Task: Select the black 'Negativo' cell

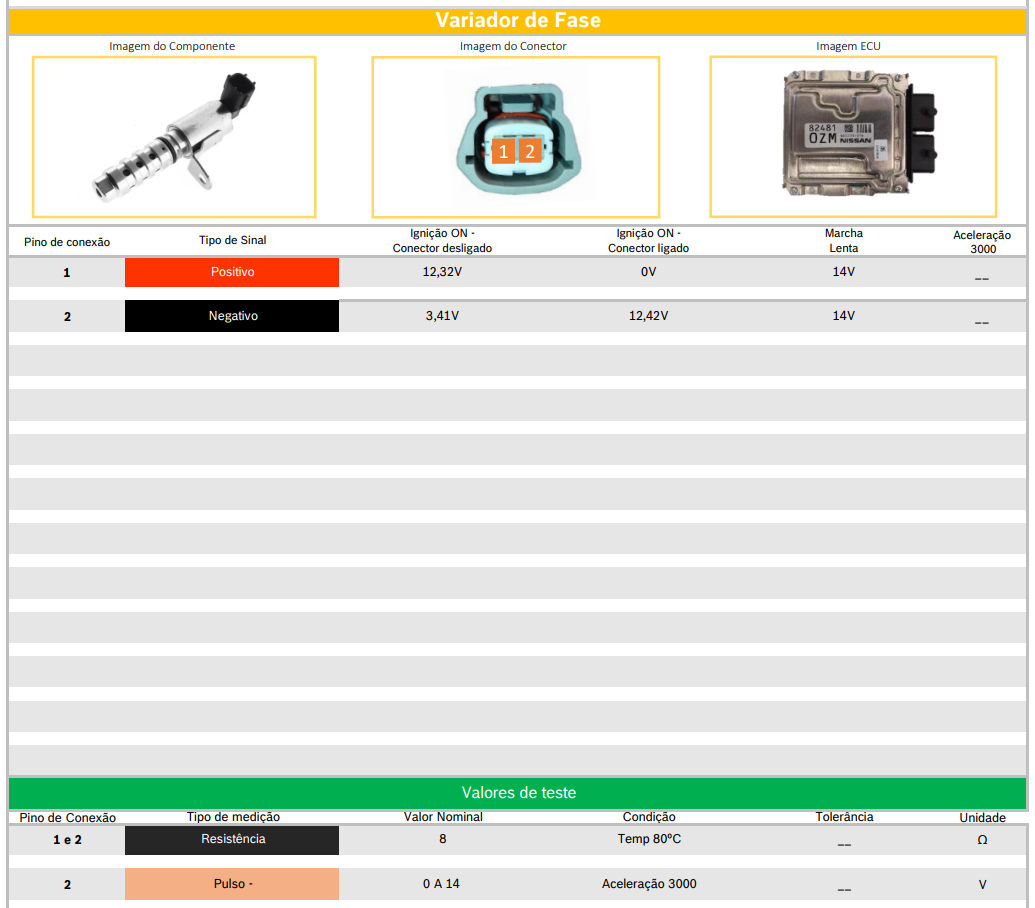Action: 232,316
